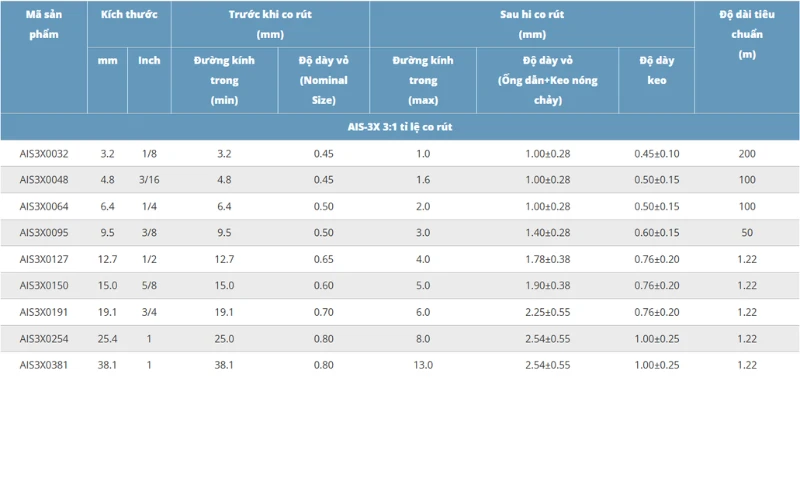800x500 pixels.
Task: Select the '8.0' max inner diameter cell
Action: (423, 338)
